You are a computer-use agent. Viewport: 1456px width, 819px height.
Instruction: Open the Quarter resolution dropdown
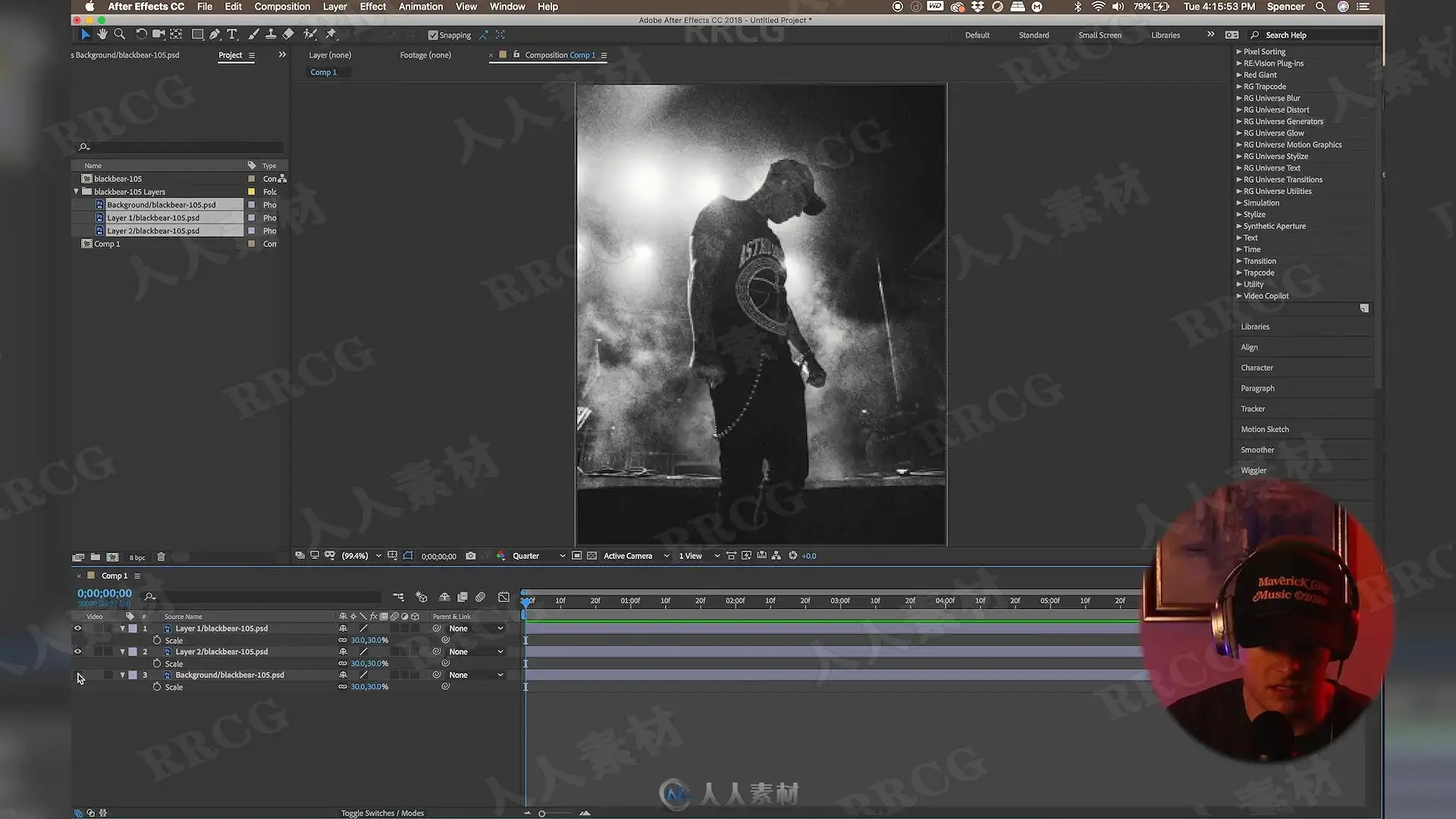click(x=538, y=556)
